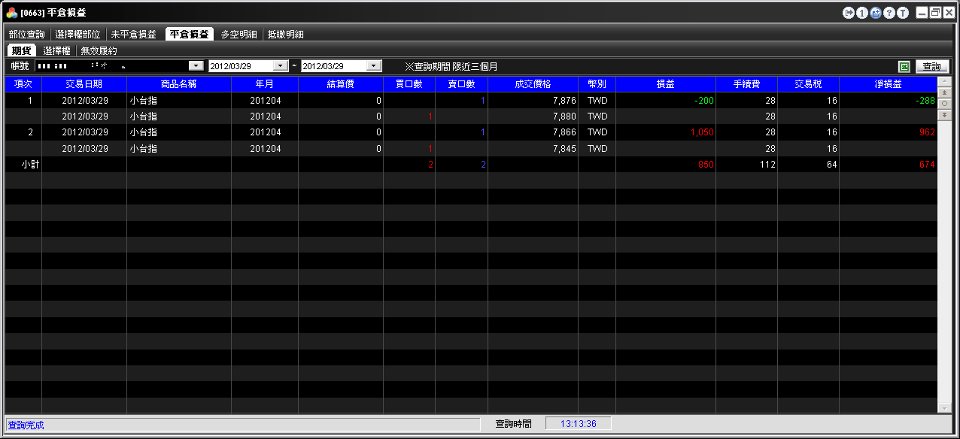Image resolution: width=960 pixels, height=439 pixels.
Task: Switch to the 未平倉損益 tab
Action: click(x=133, y=34)
